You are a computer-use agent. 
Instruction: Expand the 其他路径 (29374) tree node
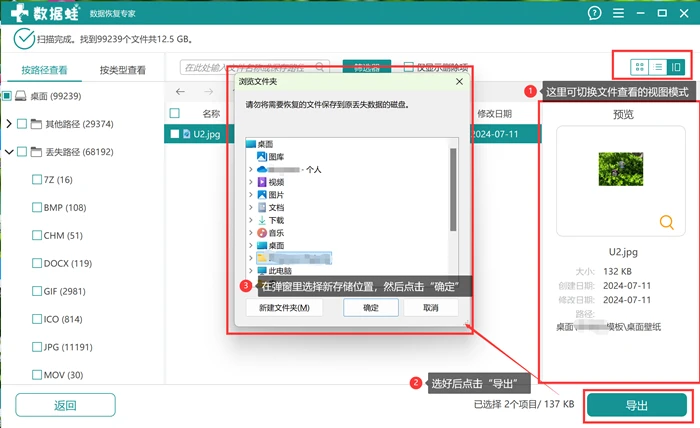8,124
